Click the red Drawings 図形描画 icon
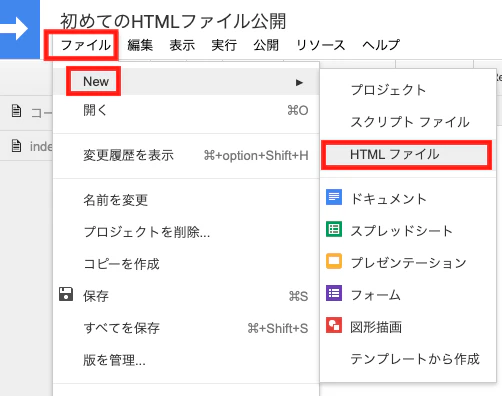 pyautogui.click(x=334, y=325)
